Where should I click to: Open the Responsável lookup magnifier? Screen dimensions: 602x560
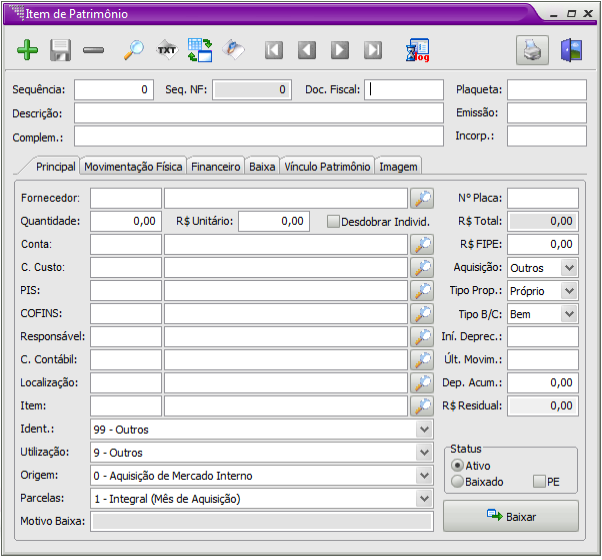(x=422, y=337)
